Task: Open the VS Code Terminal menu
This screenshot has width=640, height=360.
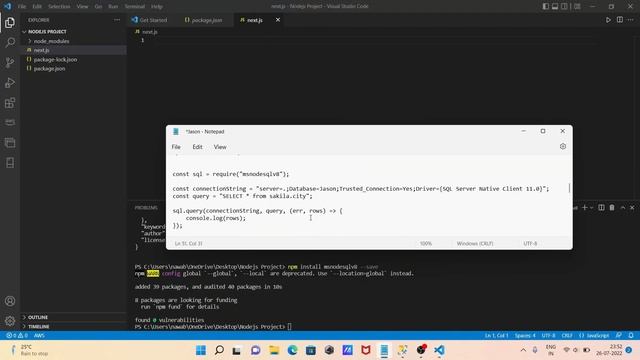Action: [135, 7]
